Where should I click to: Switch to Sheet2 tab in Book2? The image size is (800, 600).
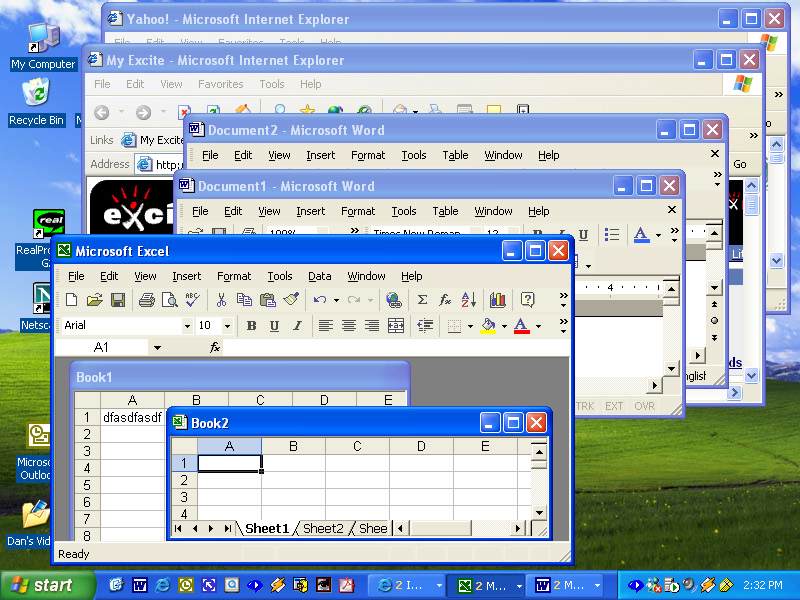[323, 529]
